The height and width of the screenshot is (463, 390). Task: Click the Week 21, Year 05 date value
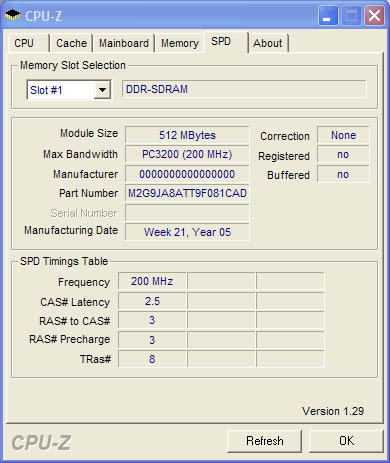click(187, 232)
